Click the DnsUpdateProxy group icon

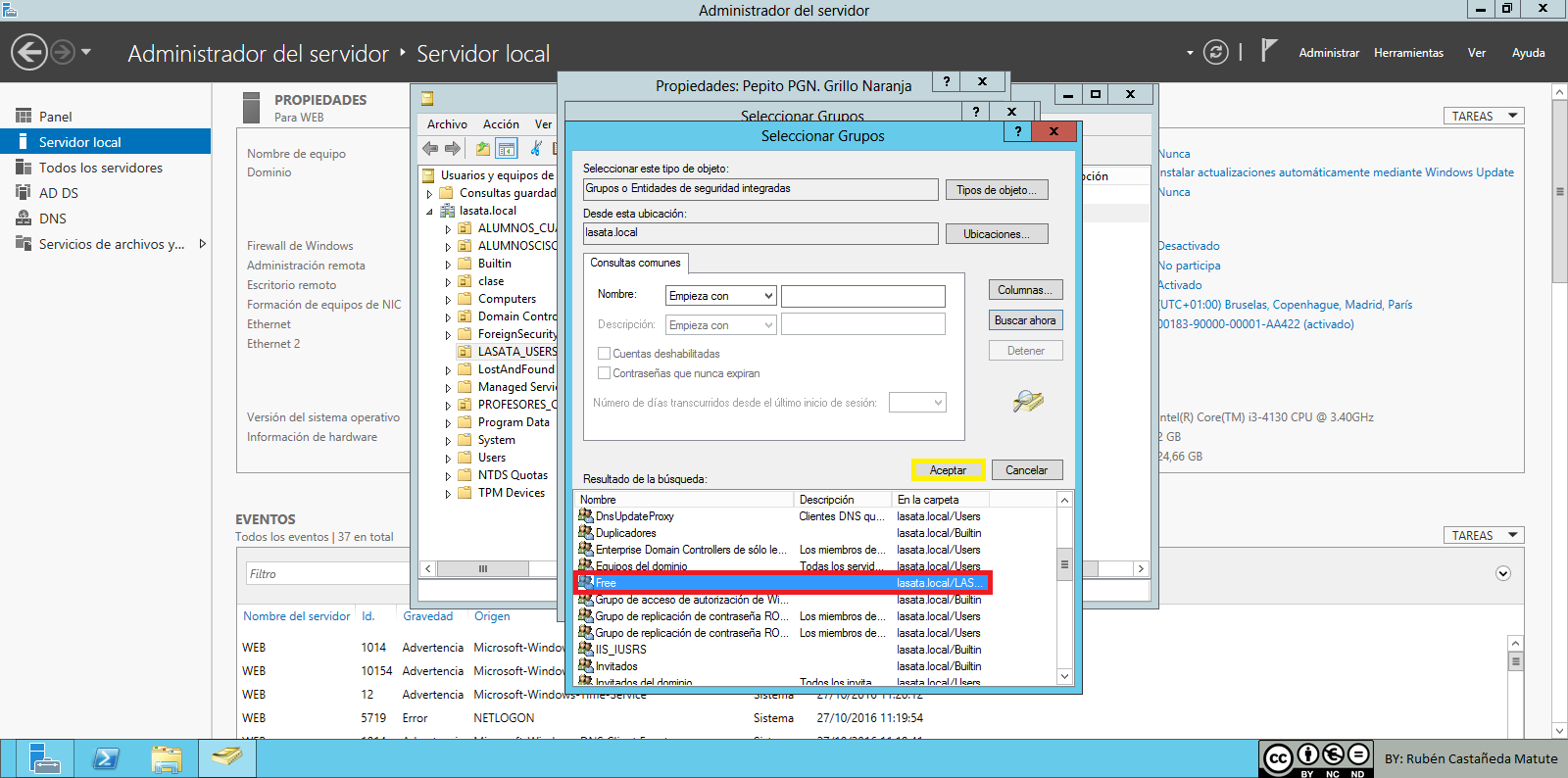coord(586,515)
